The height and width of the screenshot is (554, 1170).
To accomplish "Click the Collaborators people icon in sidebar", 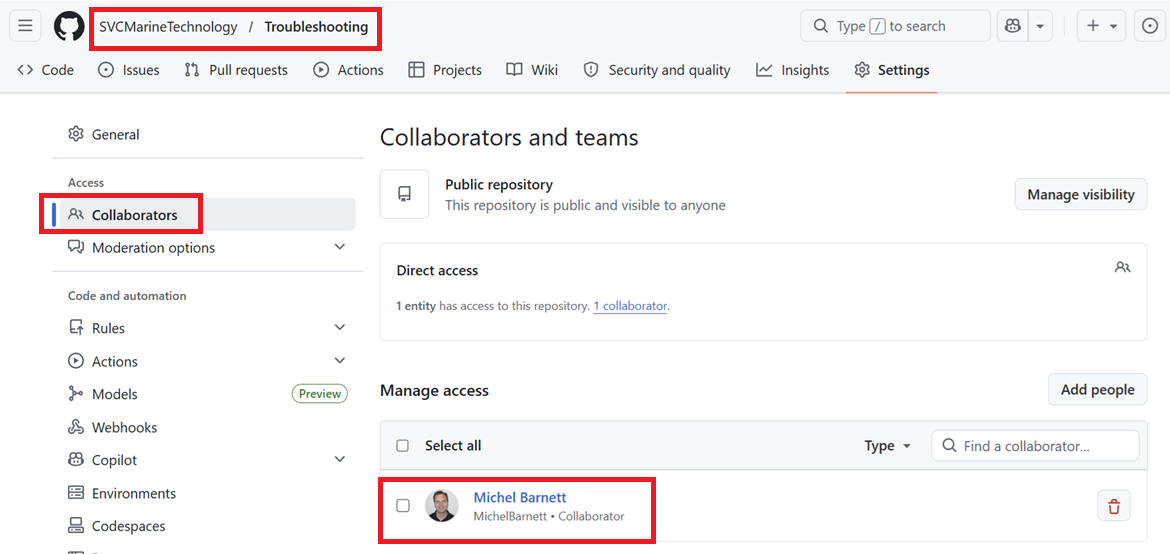I will point(75,215).
